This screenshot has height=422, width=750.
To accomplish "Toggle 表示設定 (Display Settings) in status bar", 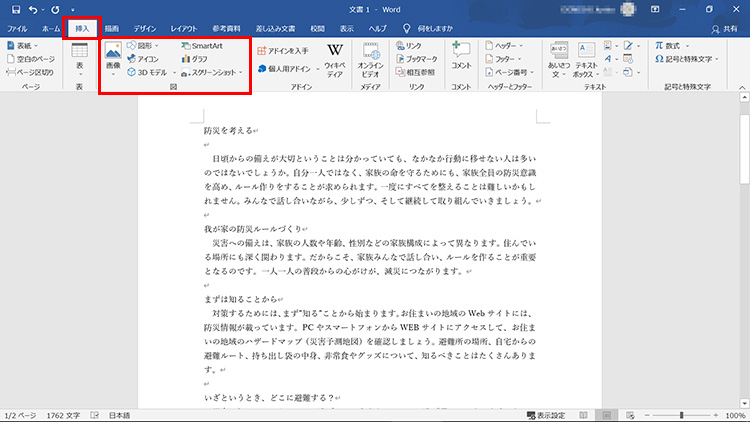I will coord(545,414).
